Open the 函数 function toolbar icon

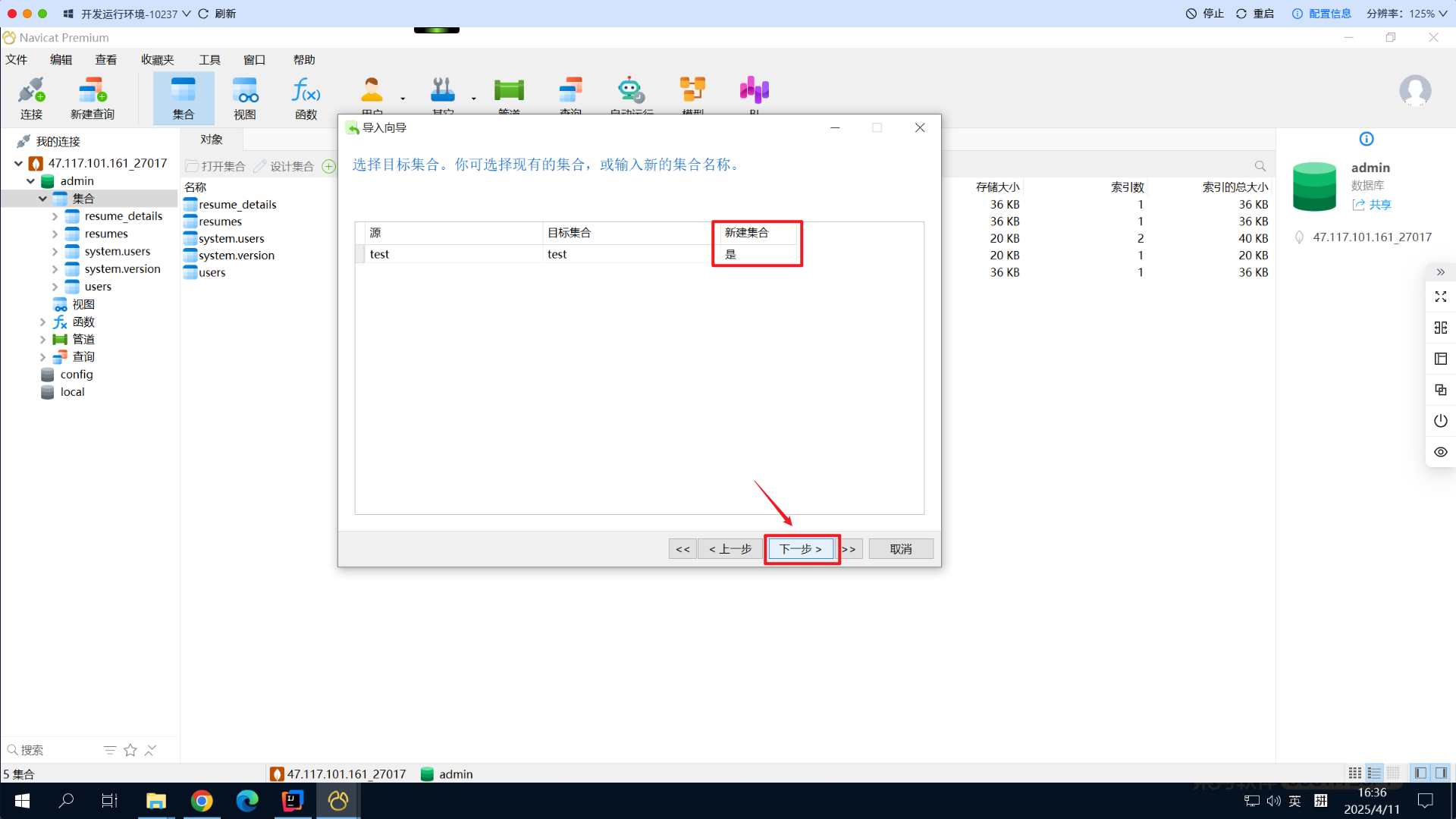[306, 98]
